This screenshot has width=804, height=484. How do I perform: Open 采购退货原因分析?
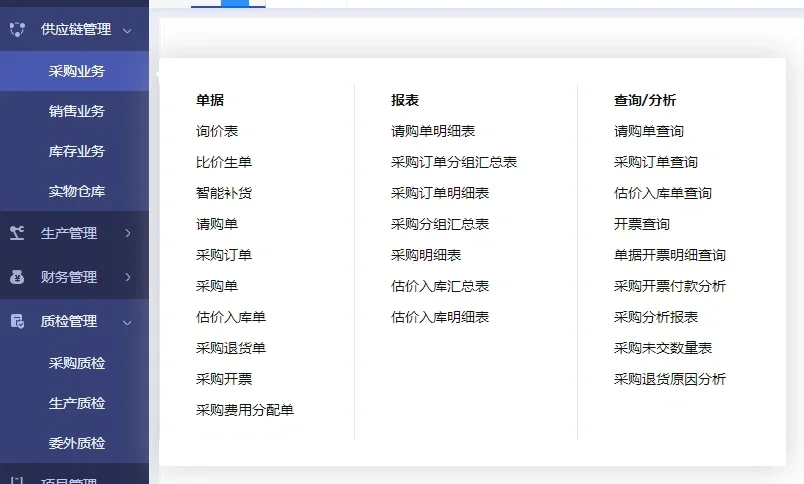point(670,379)
